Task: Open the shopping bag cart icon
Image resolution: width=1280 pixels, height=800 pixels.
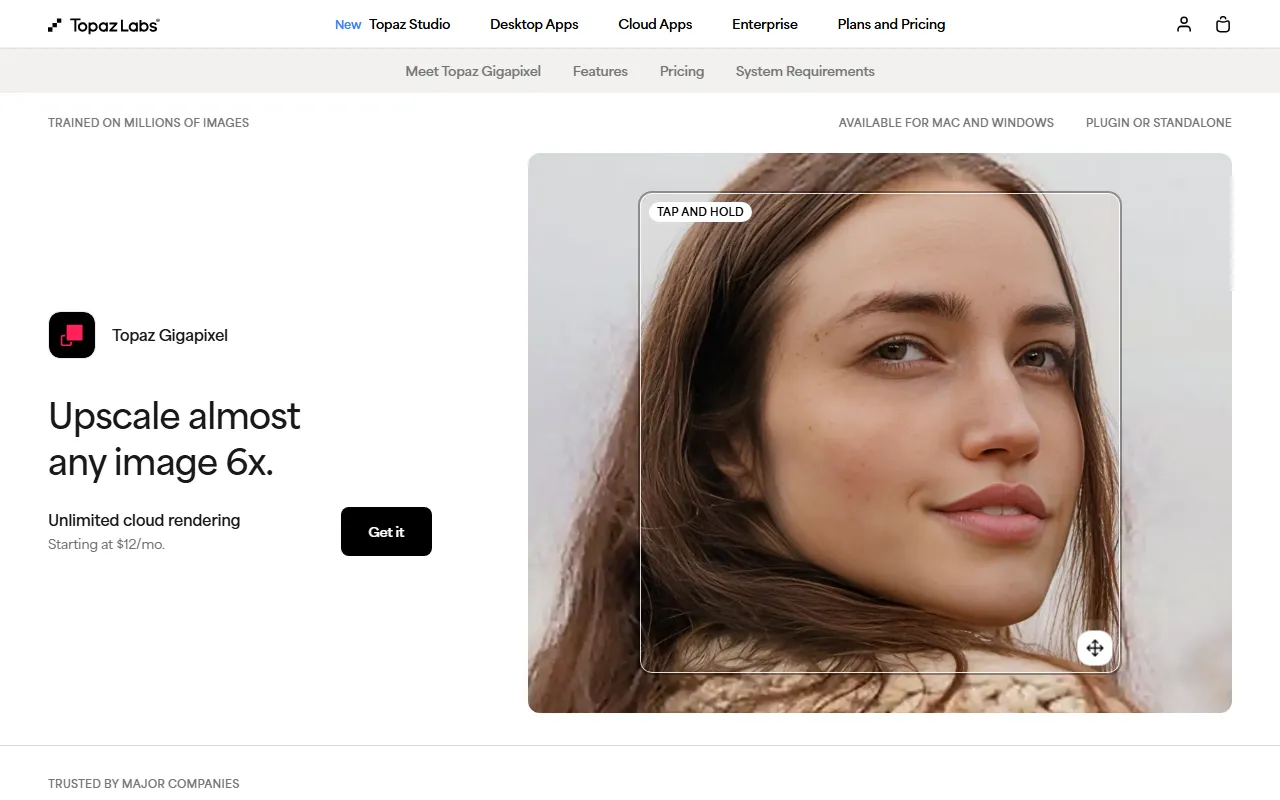Action: (1222, 24)
